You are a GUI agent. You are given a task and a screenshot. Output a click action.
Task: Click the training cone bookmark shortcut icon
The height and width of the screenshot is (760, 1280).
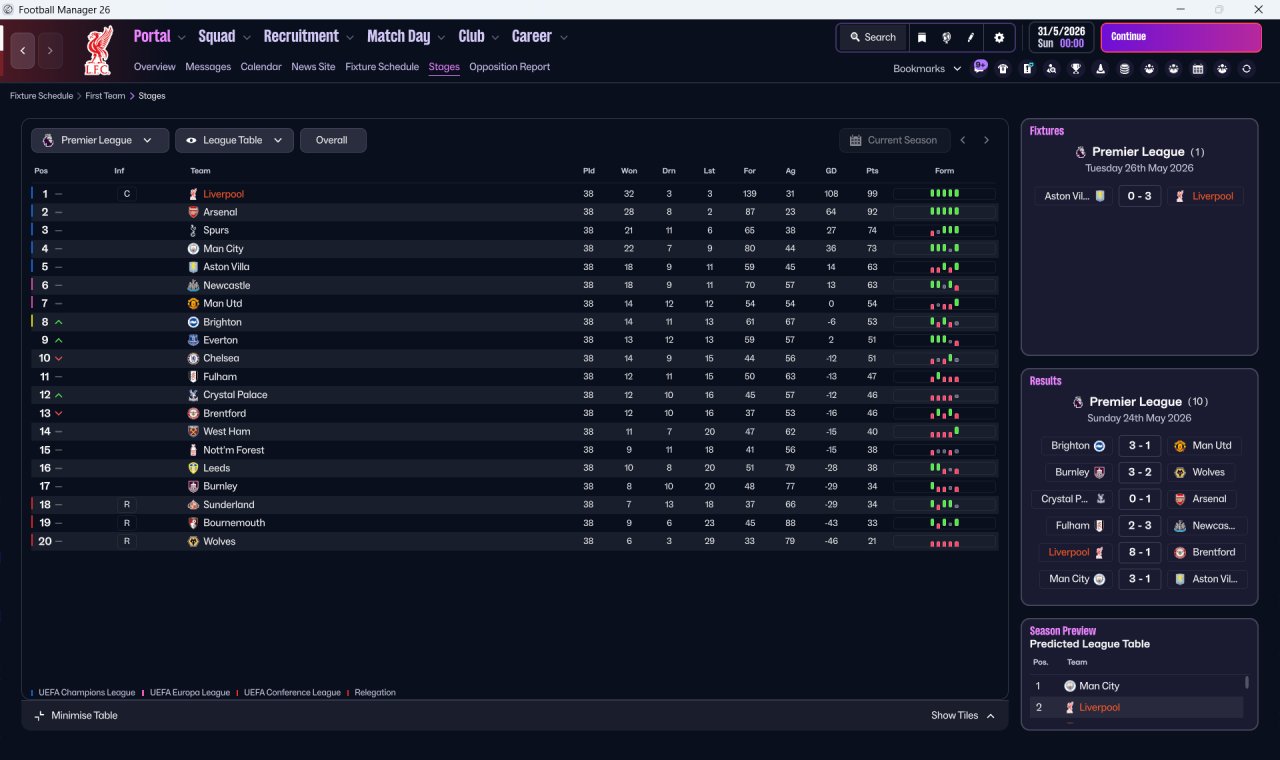point(1100,69)
